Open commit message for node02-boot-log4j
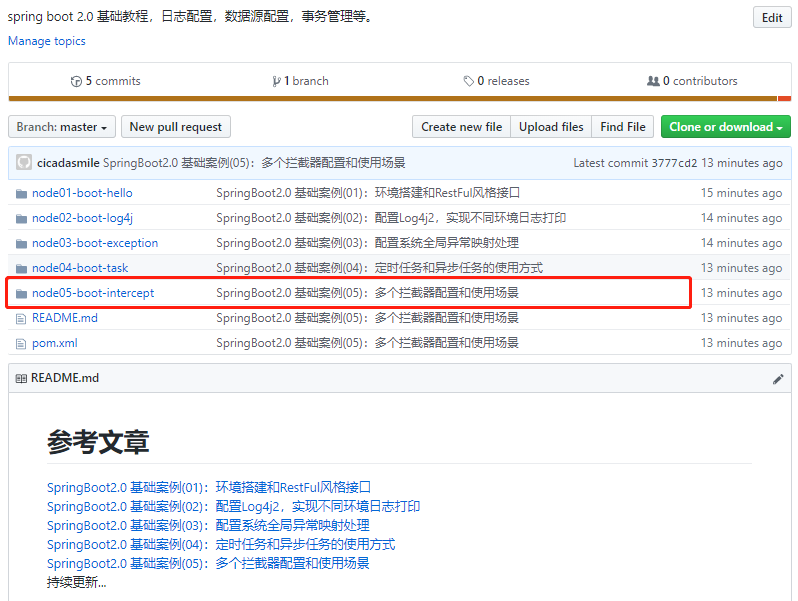The height and width of the screenshot is (601, 798). 391,218
